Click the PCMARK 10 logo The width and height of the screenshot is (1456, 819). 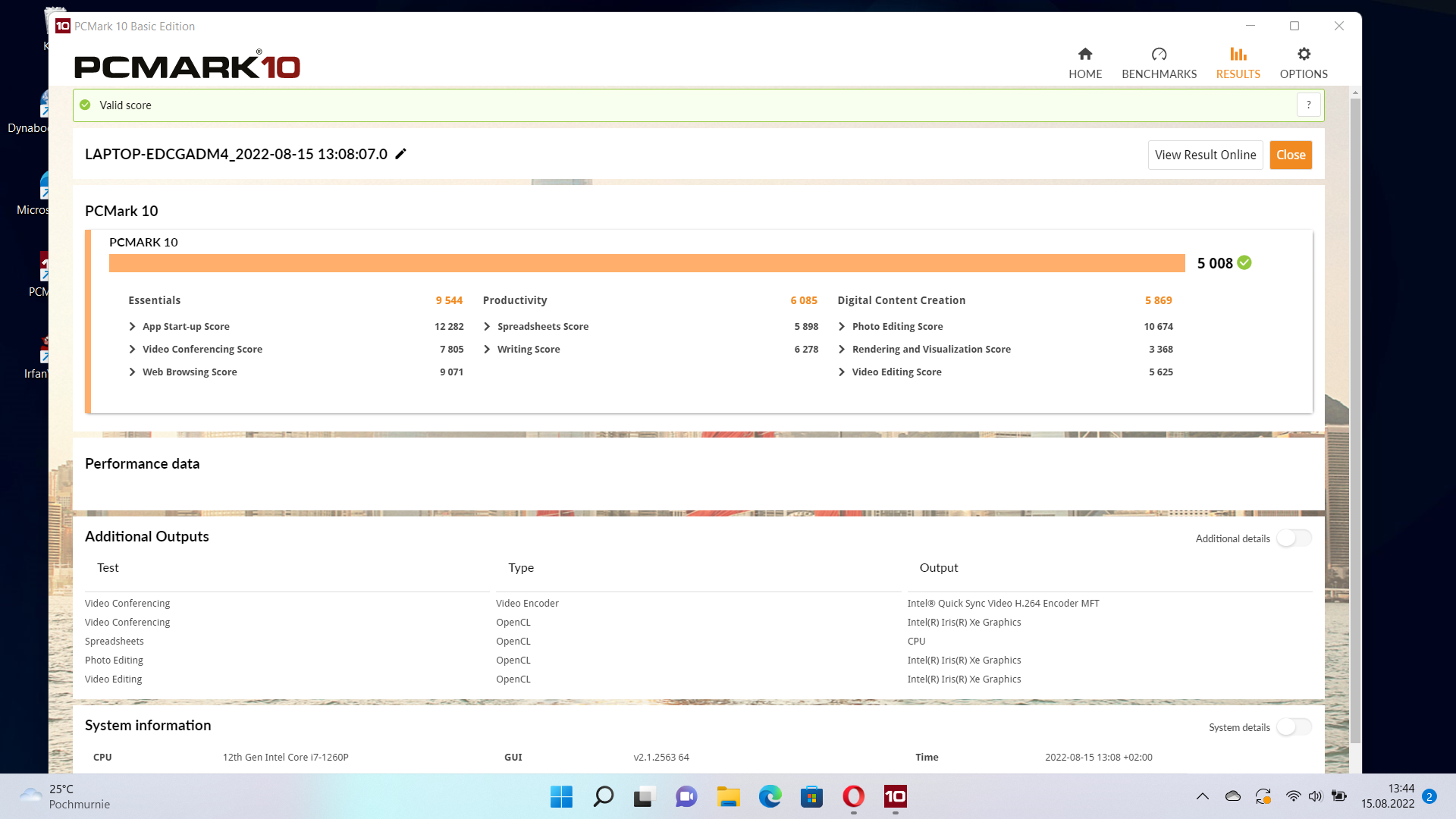(x=187, y=65)
